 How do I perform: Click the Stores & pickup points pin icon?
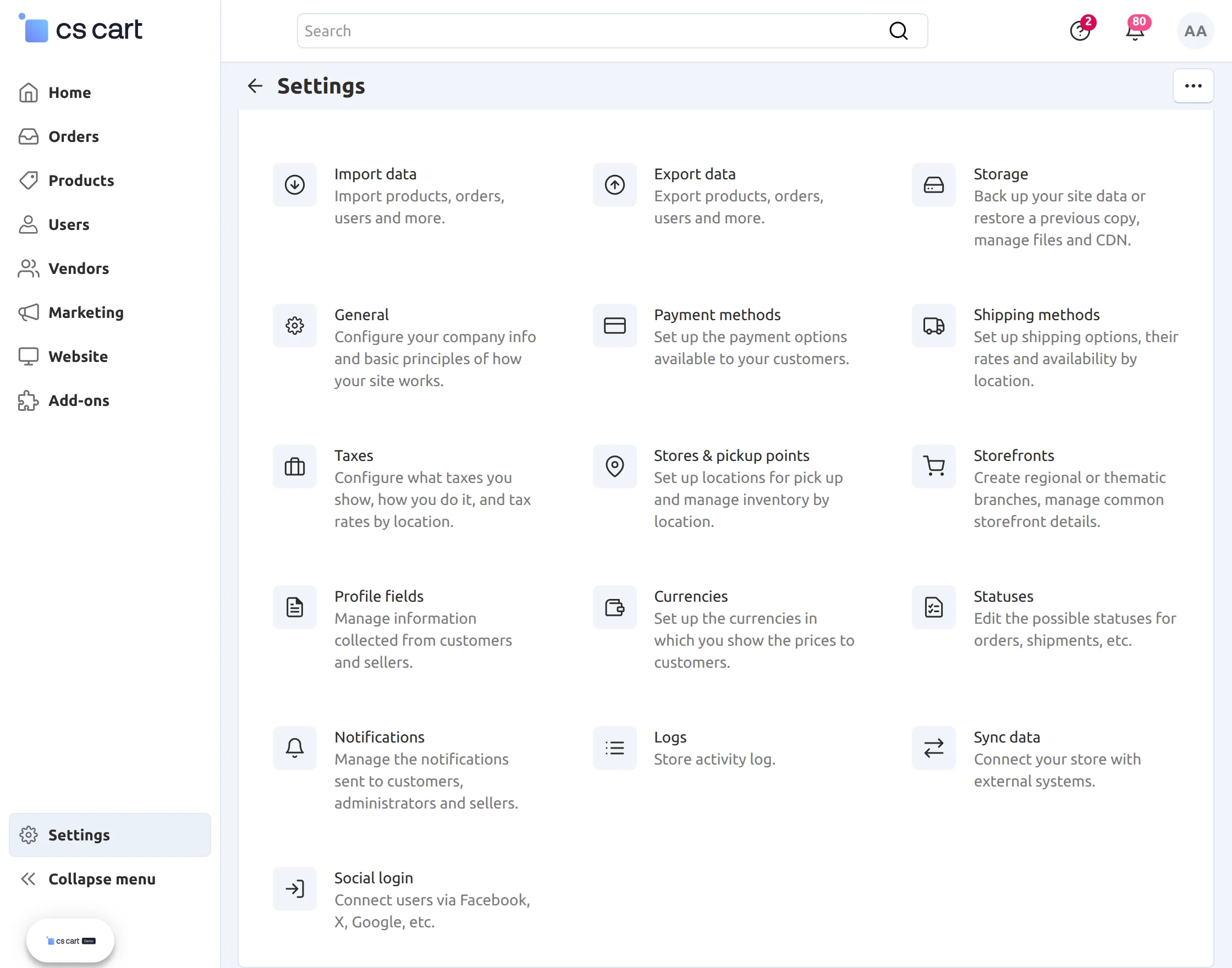(x=614, y=466)
